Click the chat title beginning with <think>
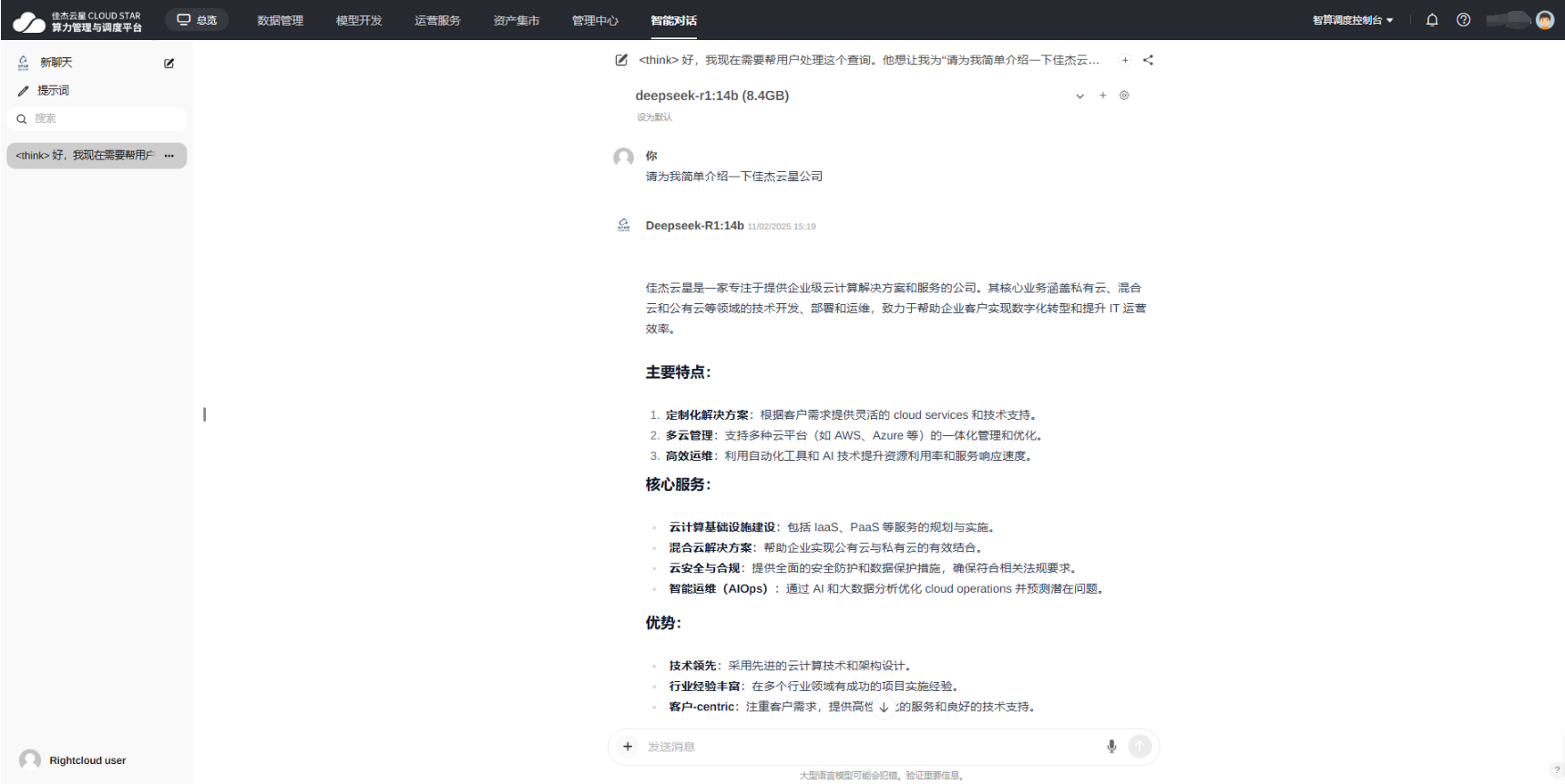 [869, 60]
